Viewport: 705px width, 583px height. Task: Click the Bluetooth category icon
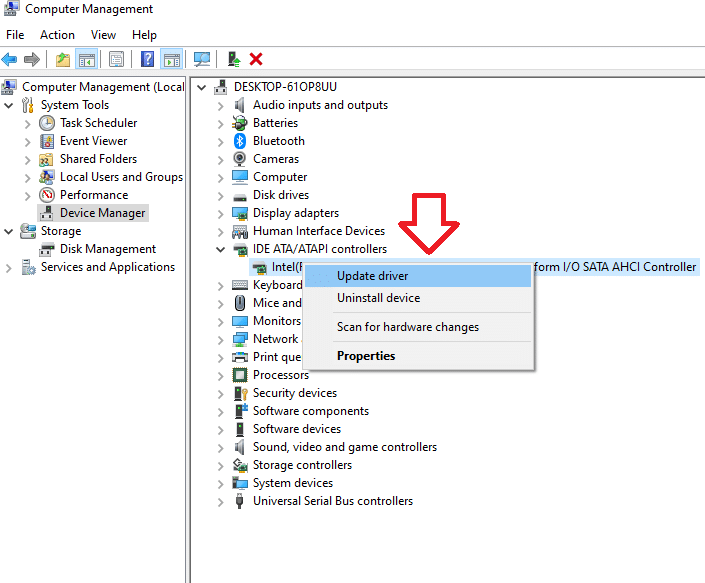click(x=240, y=141)
